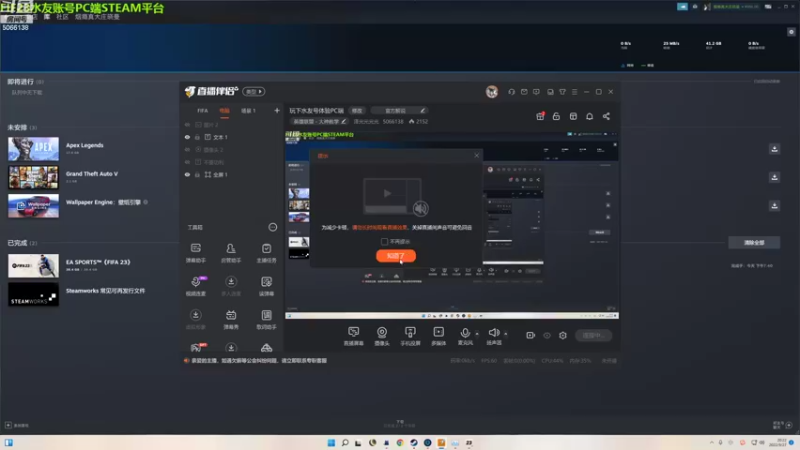Screen dimensions: 800x450
Task: Download Grand Theft Auto V via download icon
Action: [774, 177]
